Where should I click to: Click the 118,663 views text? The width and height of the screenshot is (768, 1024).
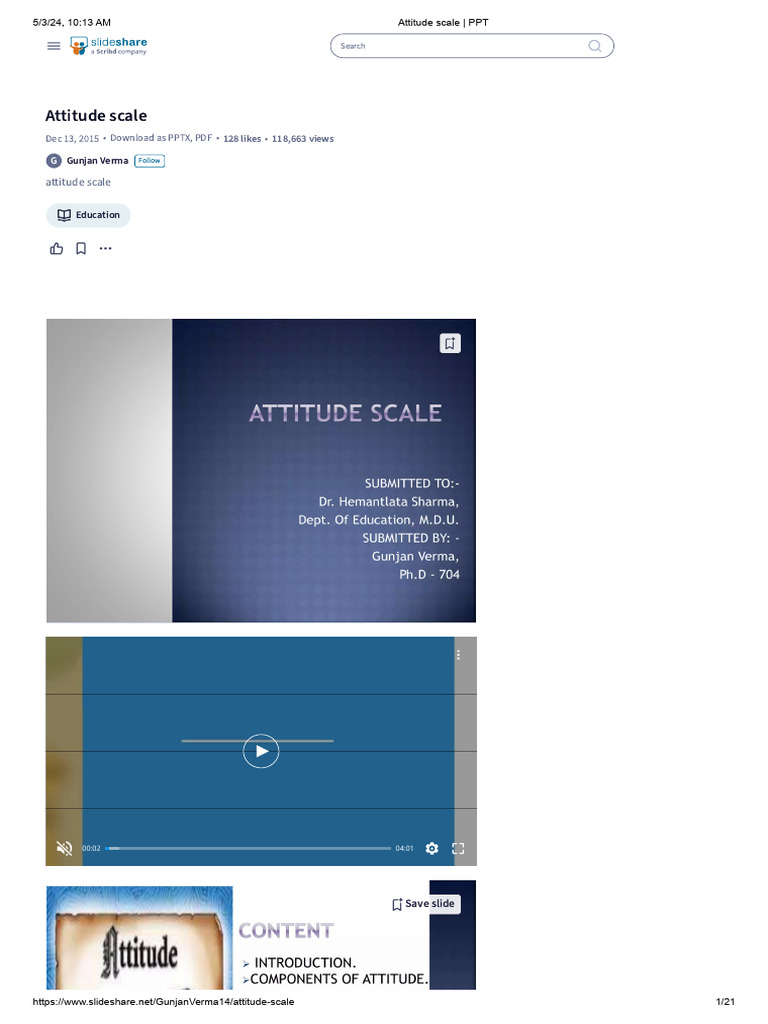click(303, 139)
